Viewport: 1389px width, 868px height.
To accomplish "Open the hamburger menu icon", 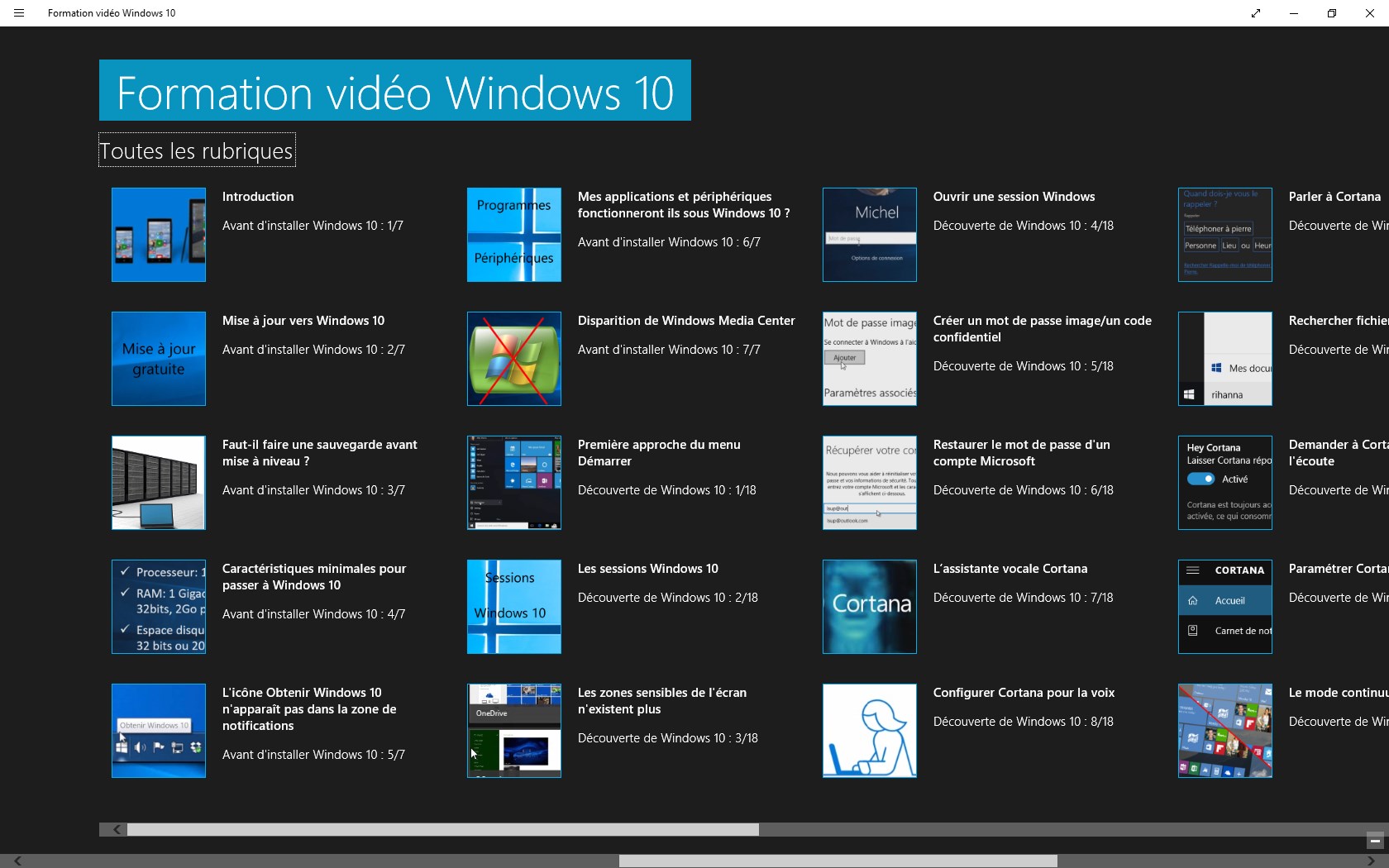I will point(19,13).
